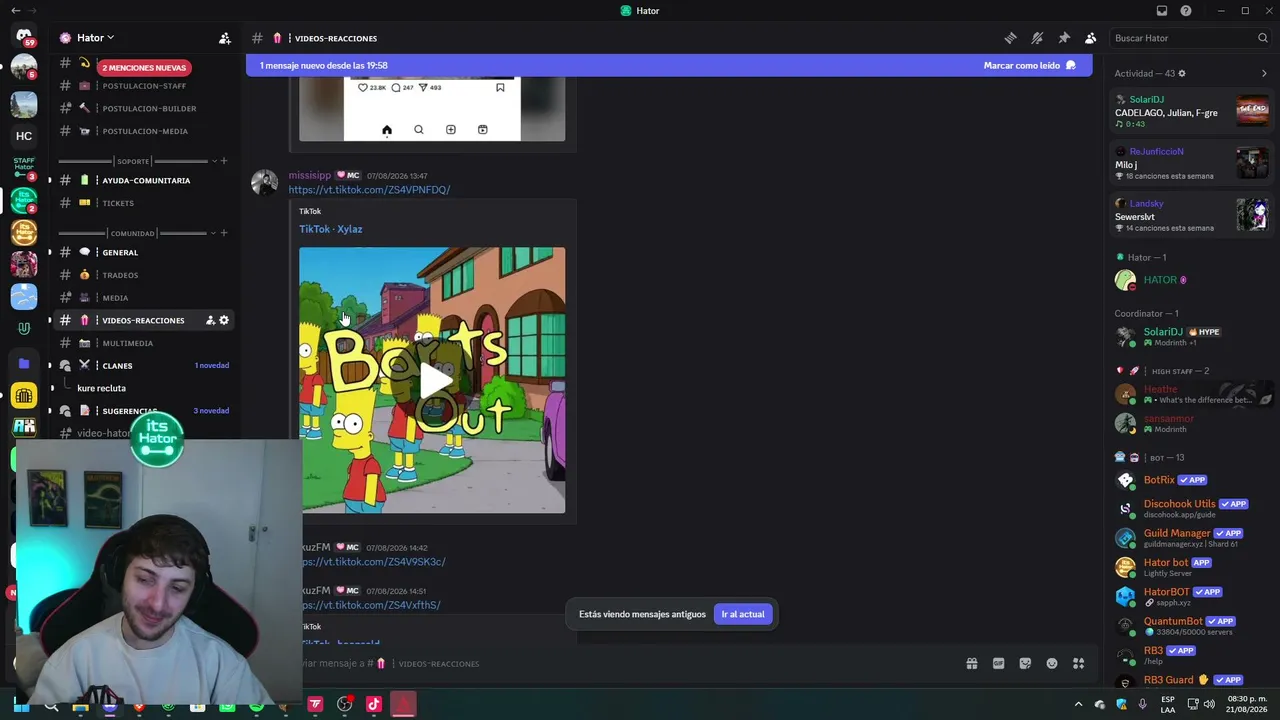The width and height of the screenshot is (1280, 720).
Task: Open TICKETS channel
Action: coord(143,203)
